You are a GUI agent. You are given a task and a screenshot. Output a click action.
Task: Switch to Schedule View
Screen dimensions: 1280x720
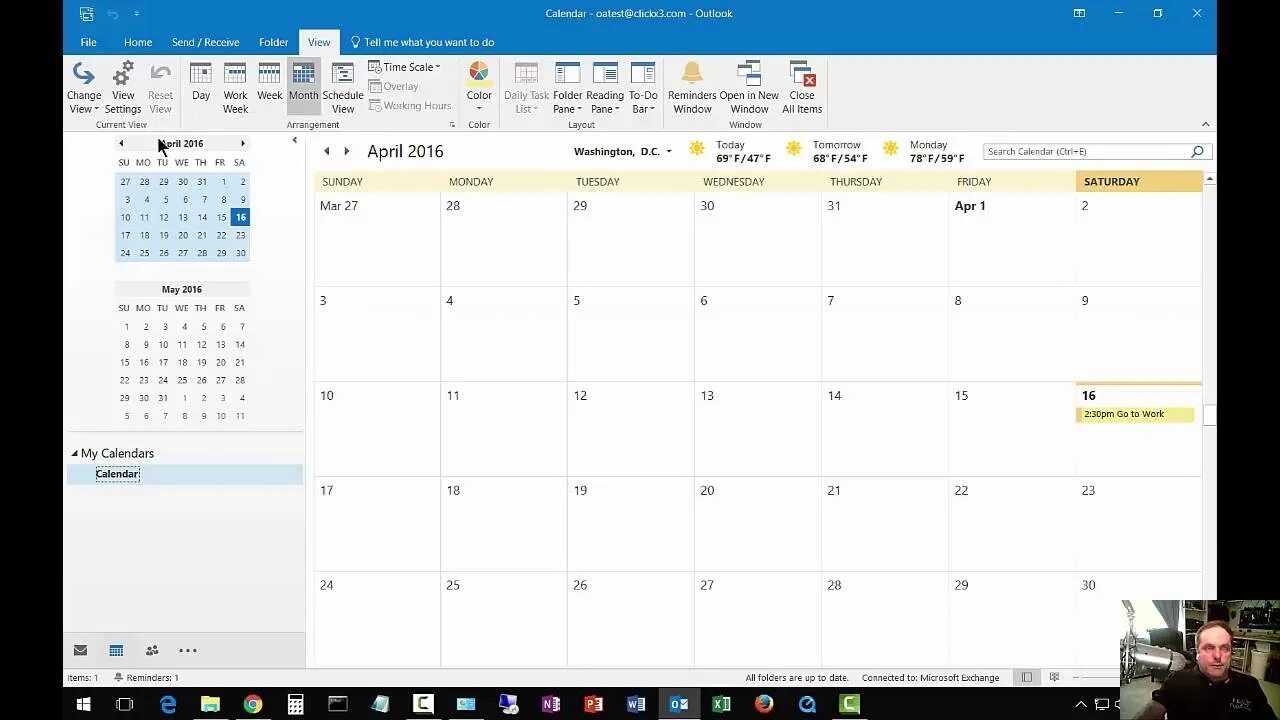tap(343, 88)
